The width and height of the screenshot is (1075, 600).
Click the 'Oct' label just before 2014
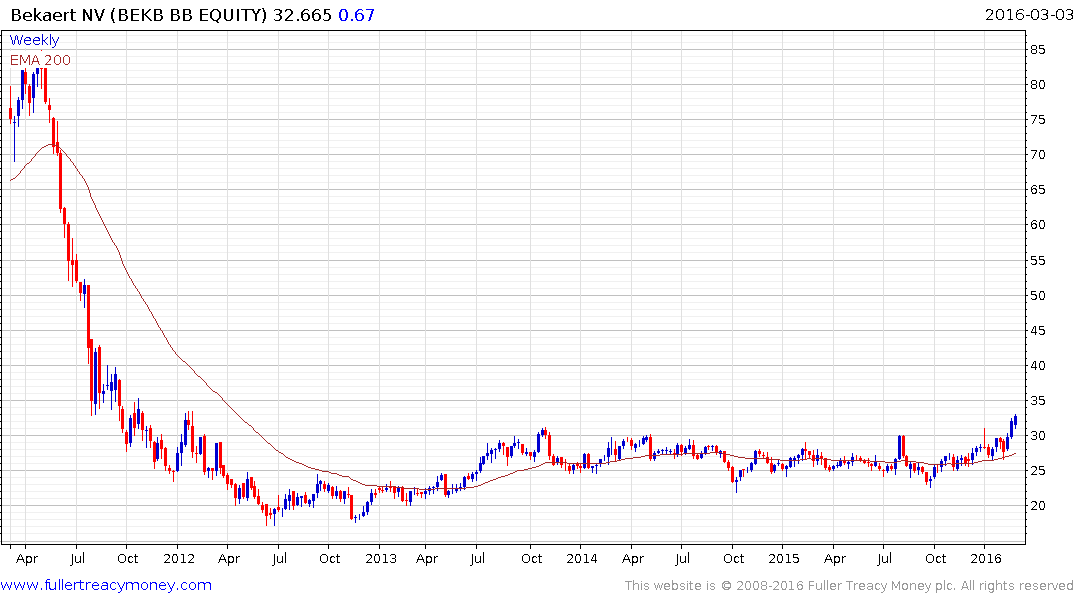click(x=531, y=558)
